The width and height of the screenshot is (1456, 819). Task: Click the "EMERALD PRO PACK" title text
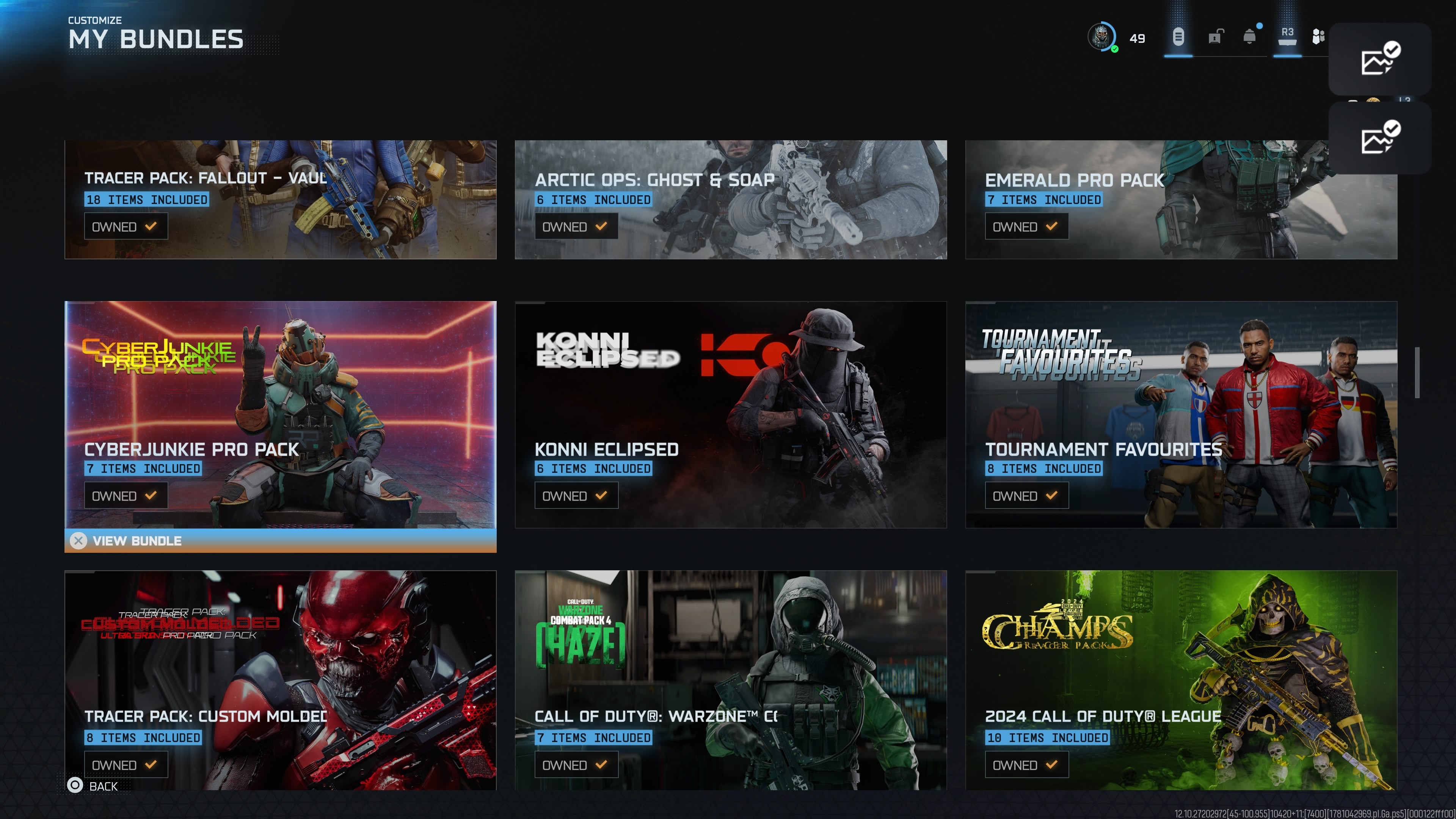click(1075, 180)
